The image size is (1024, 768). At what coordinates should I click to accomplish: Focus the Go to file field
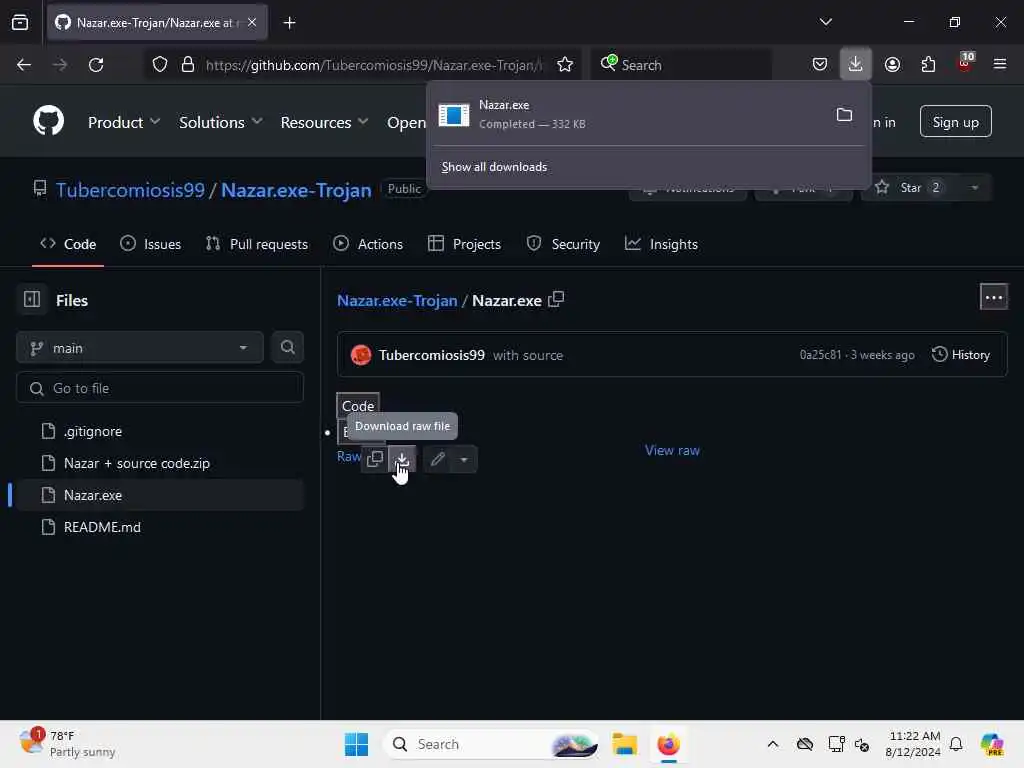pos(159,388)
